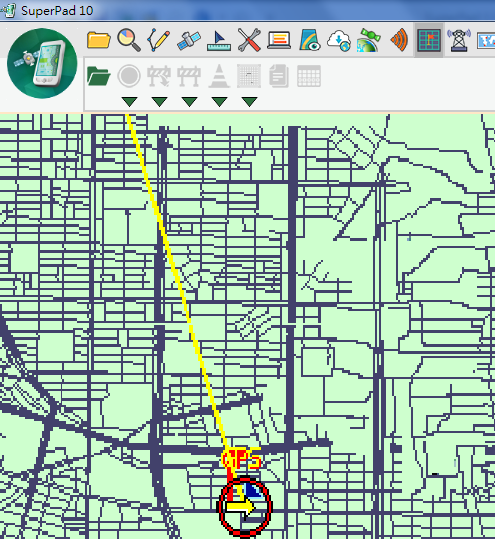Image resolution: width=495 pixels, height=539 pixels.
Task: Click the red circled GPS position marker
Action: click(x=244, y=506)
